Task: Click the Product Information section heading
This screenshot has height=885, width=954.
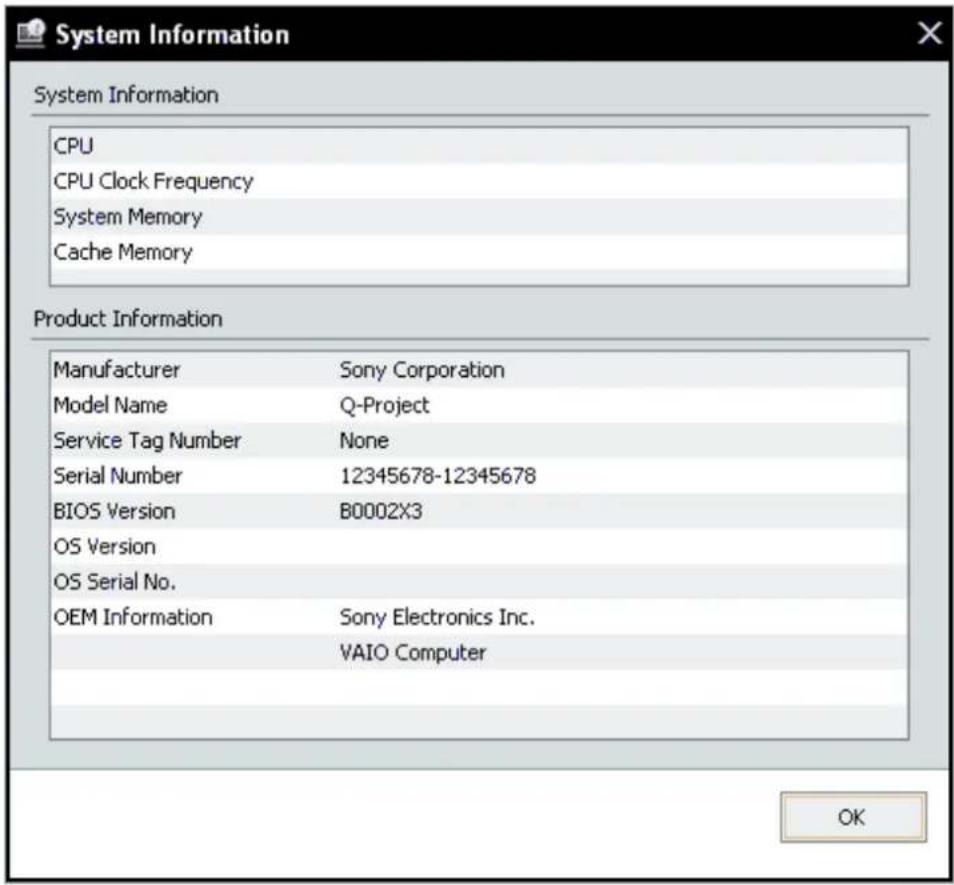Action: (x=128, y=319)
